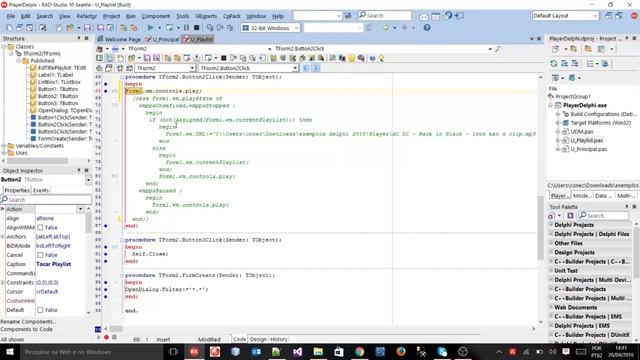Open the TForm2.Button2Click method dropdown

click(x=296, y=68)
